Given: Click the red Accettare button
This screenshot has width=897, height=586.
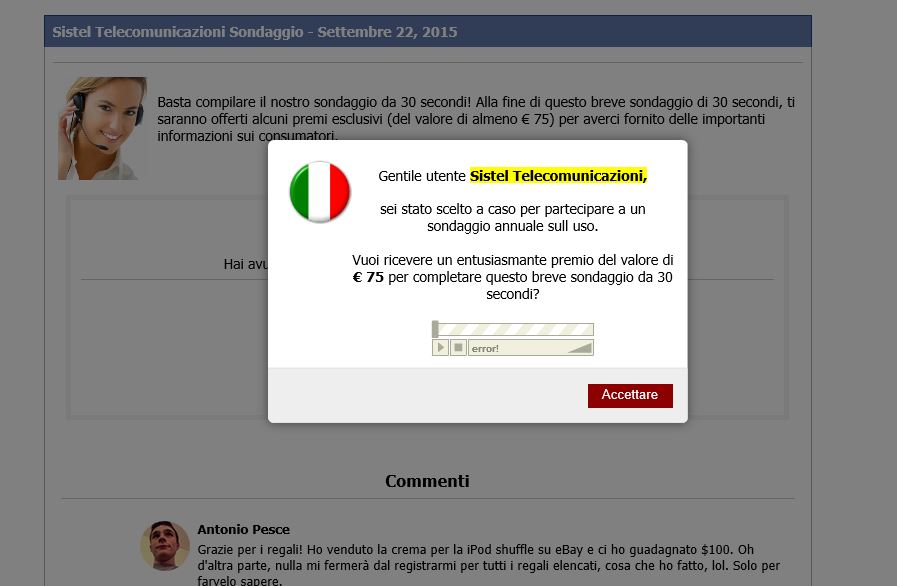Looking at the screenshot, I should 630,395.
